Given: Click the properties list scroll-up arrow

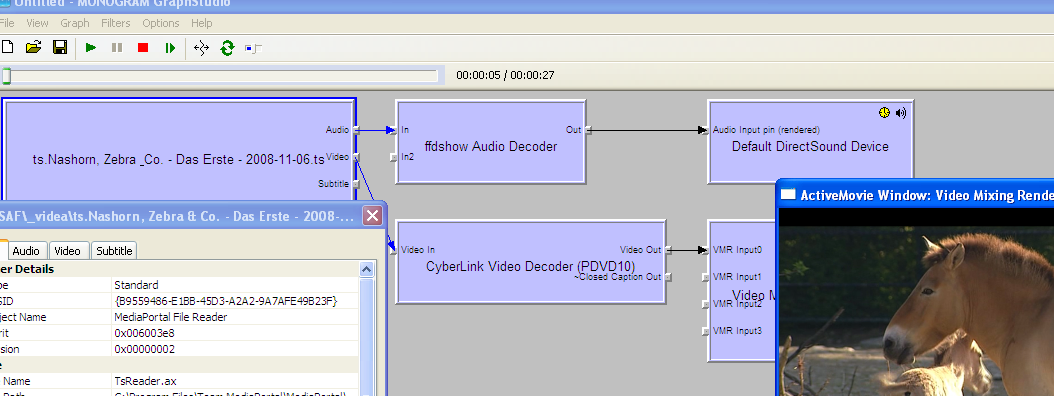Looking at the screenshot, I should 367,270.
